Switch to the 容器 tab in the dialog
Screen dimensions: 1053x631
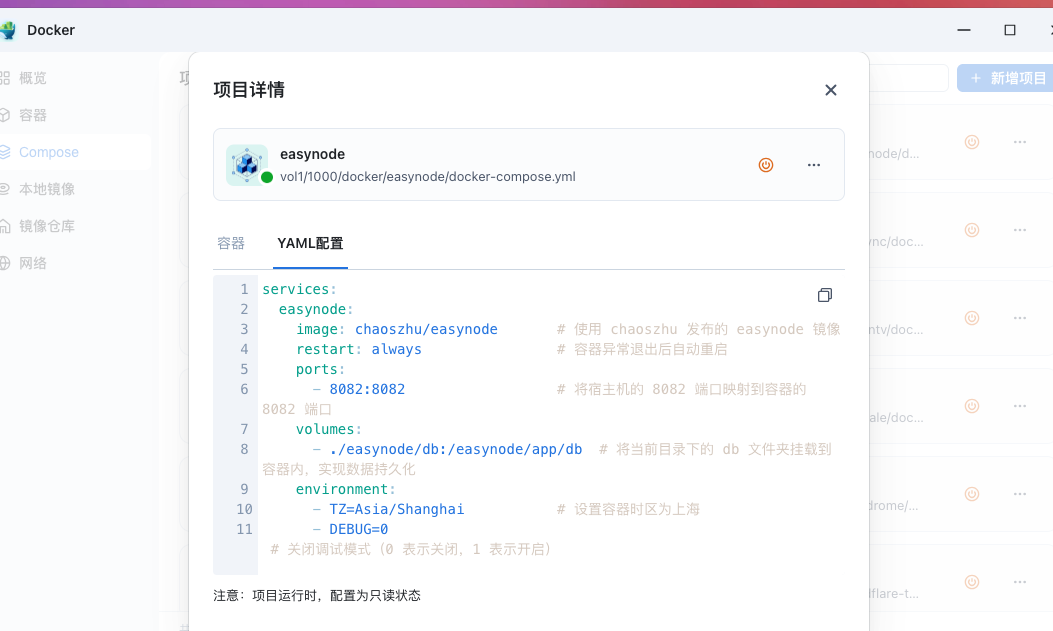231,243
